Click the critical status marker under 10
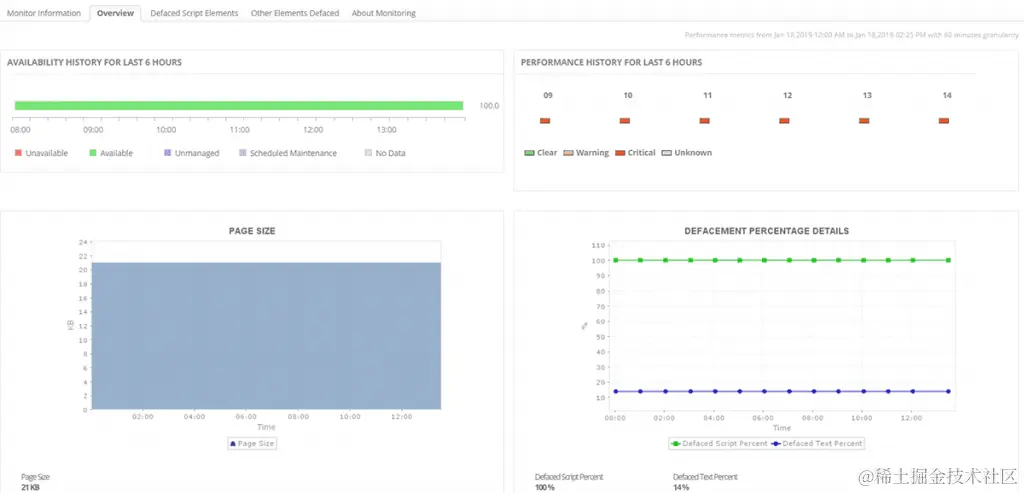The width and height of the screenshot is (1024, 493). click(624, 121)
